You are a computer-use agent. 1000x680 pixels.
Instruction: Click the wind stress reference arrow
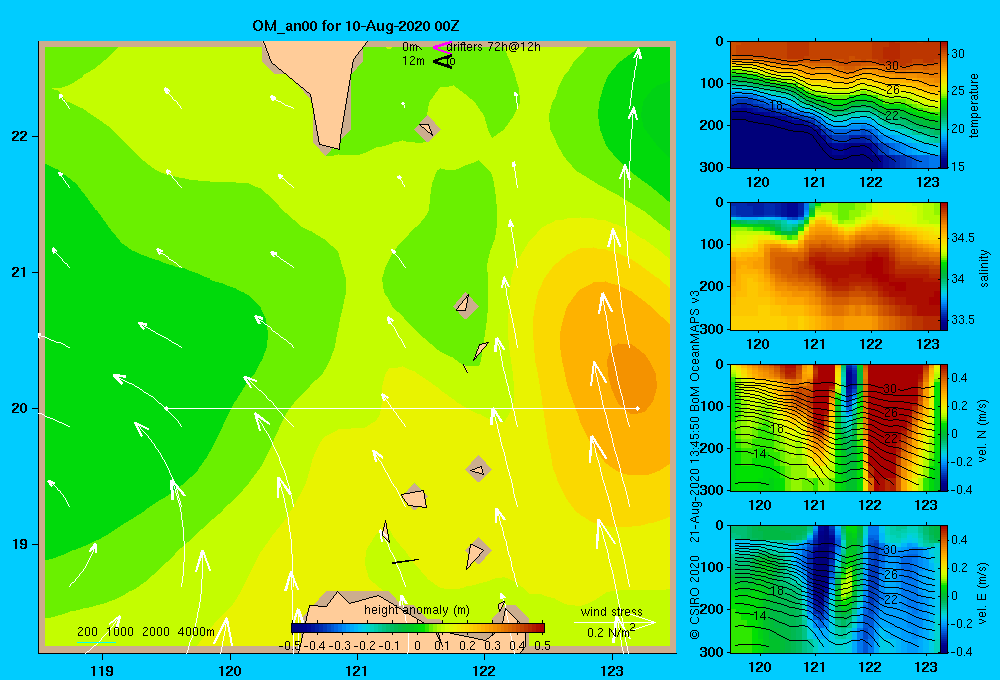614,622
